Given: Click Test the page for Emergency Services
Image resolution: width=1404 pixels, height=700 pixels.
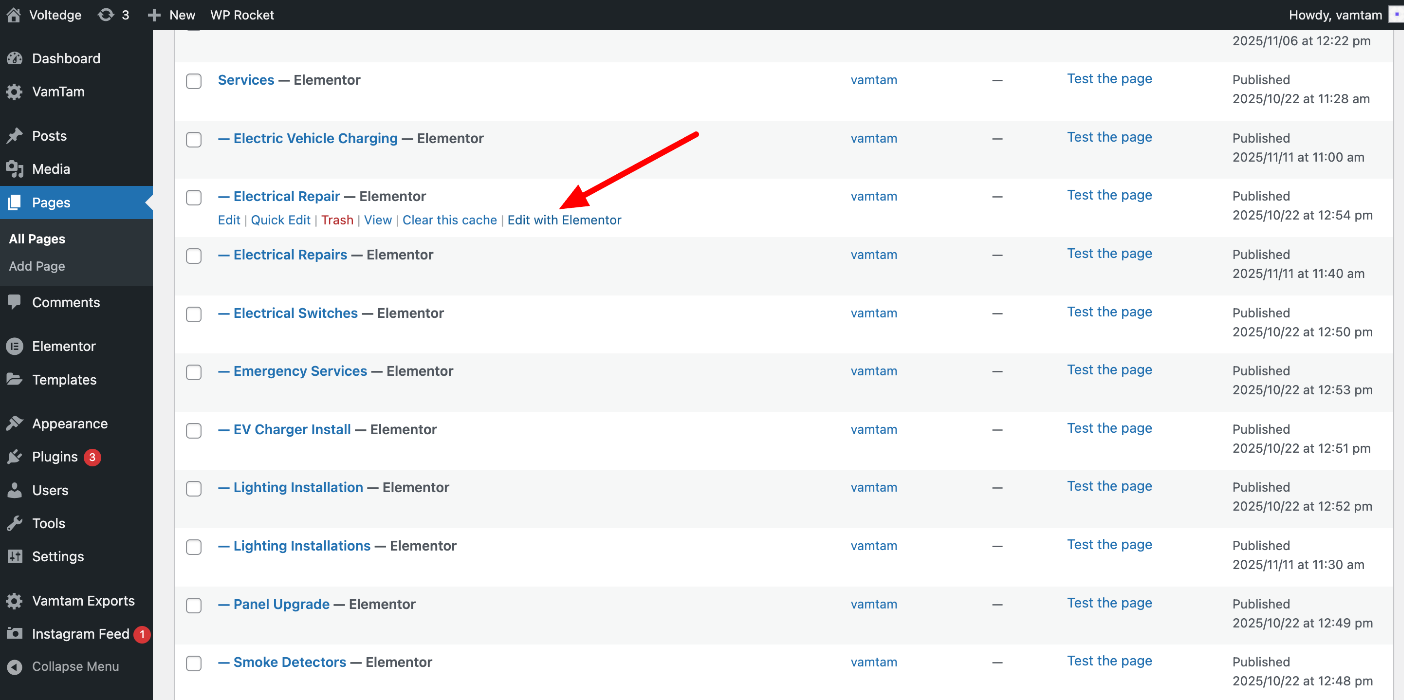Looking at the screenshot, I should click(1109, 370).
